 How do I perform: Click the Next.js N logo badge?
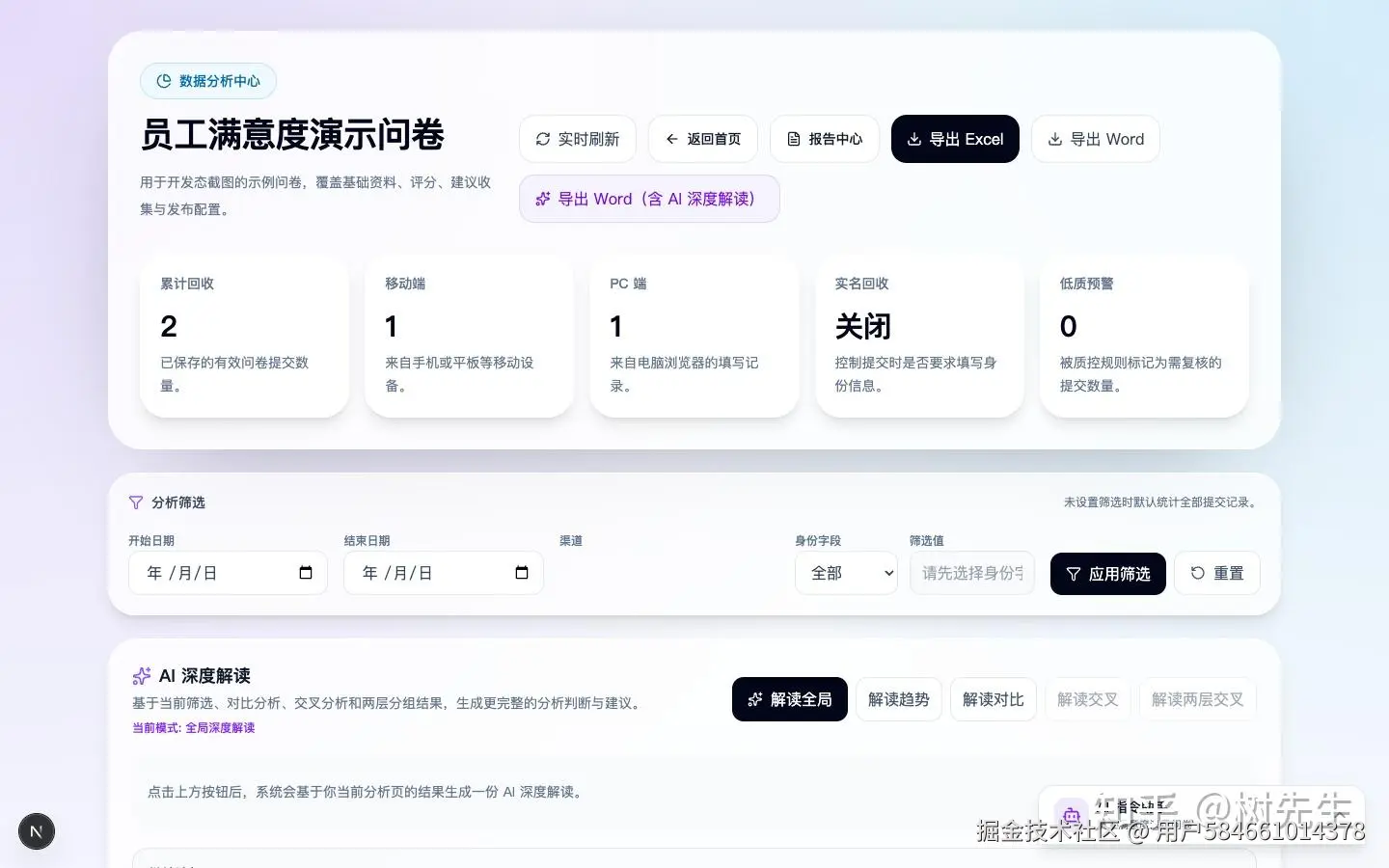click(37, 831)
